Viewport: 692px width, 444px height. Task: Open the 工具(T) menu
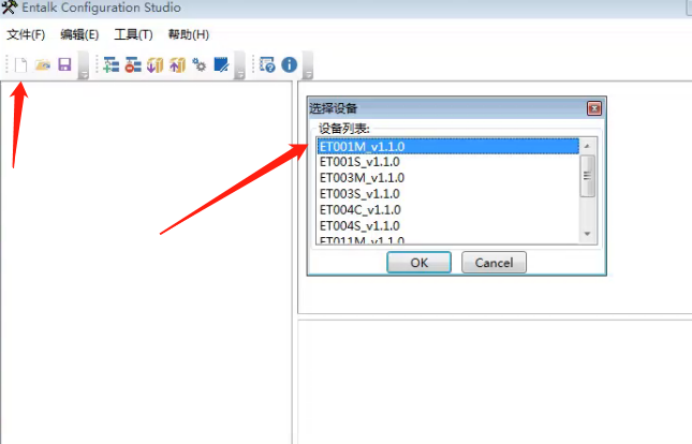click(133, 34)
